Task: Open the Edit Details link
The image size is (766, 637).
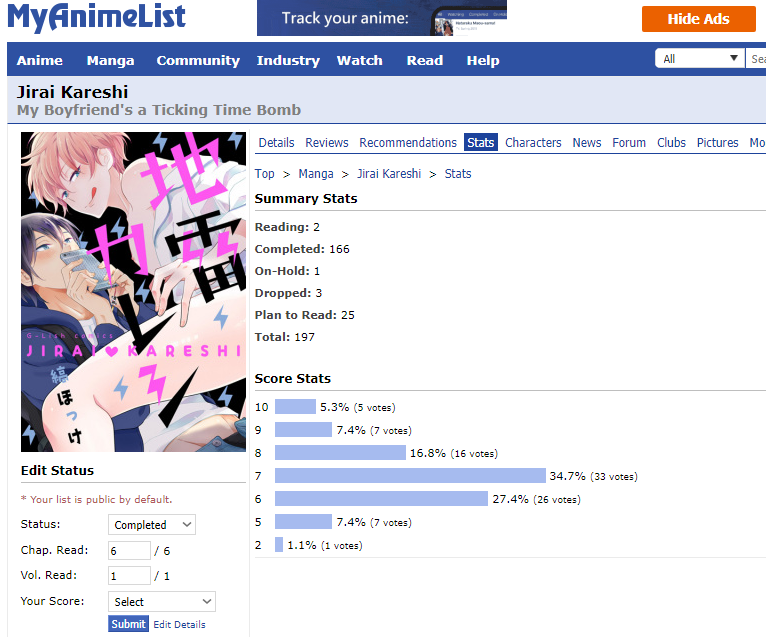Action: click(x=179, y=624)
